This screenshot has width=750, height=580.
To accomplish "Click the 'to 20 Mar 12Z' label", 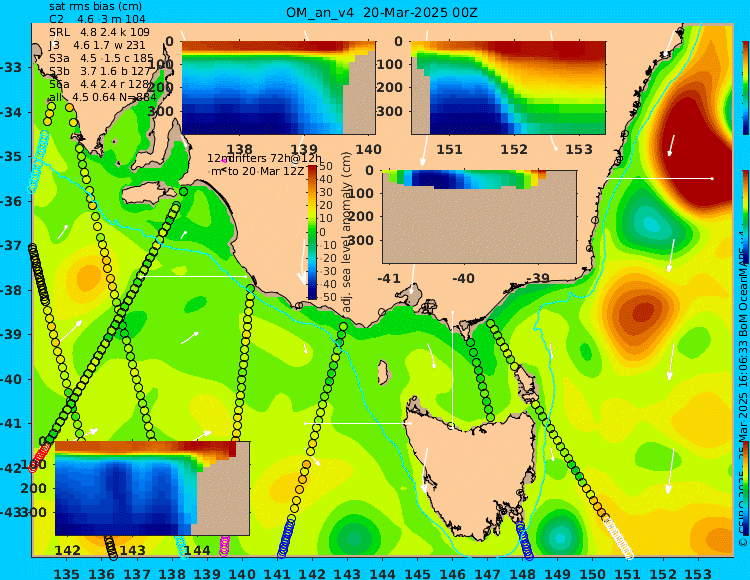I will click(265, 171).
